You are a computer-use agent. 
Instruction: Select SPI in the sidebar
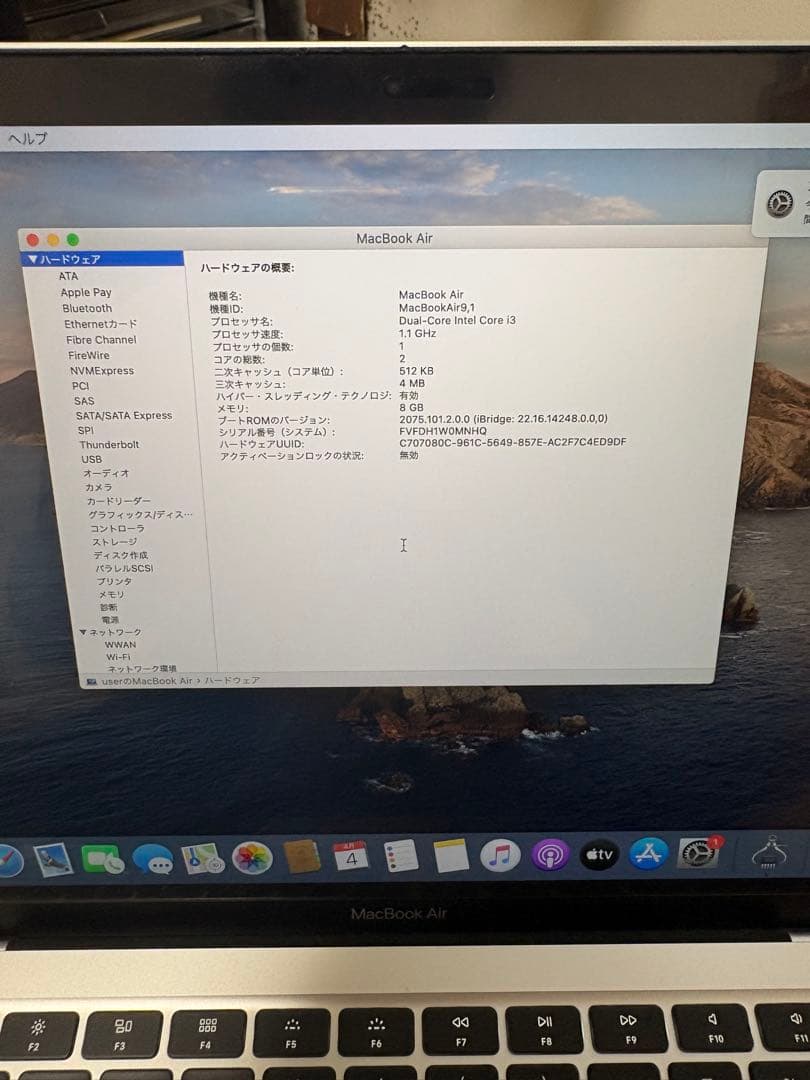click(x=85, y=430)
